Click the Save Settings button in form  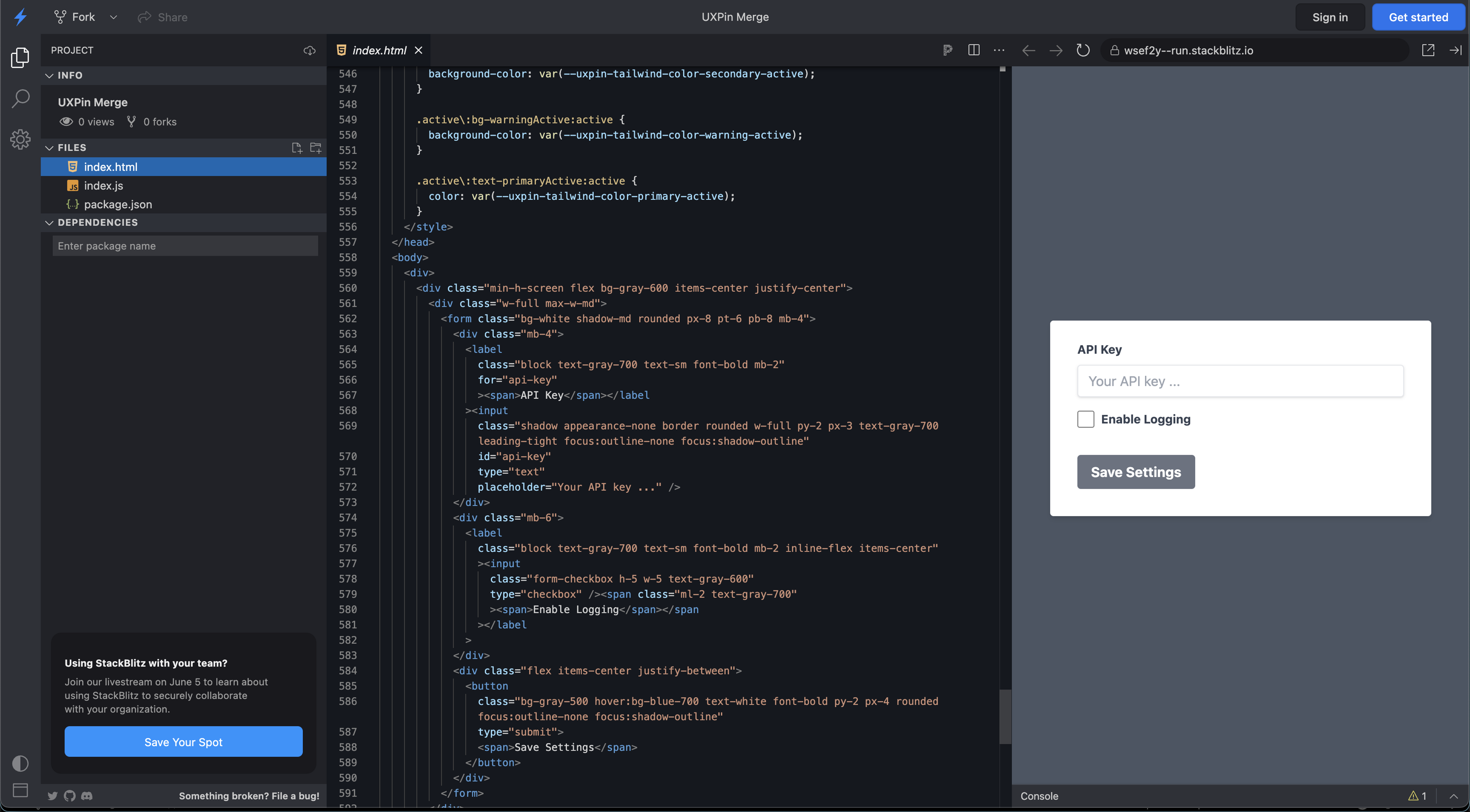[1136, 471]
